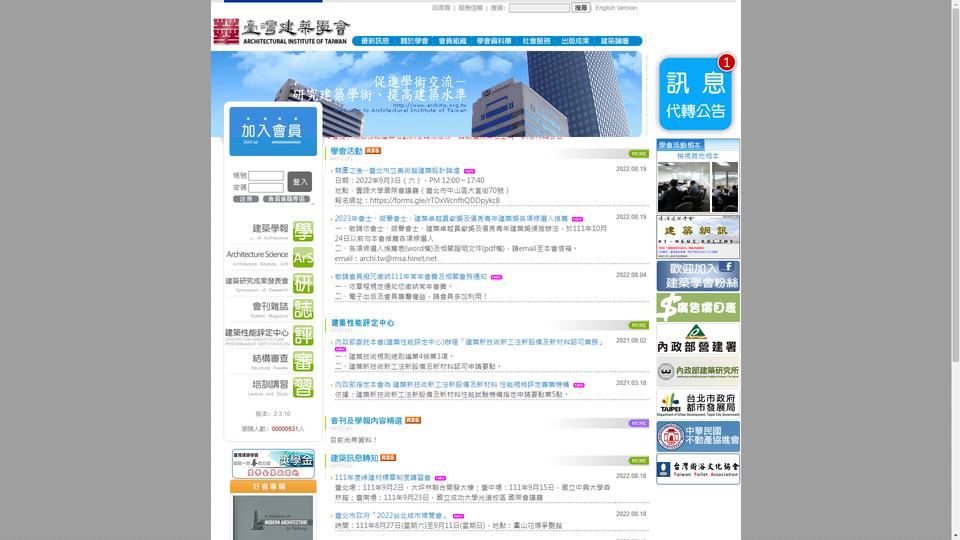960x540 pixels.
Task: Open the 建築學報 green 學 icon
Action: (x=303, y=231)
